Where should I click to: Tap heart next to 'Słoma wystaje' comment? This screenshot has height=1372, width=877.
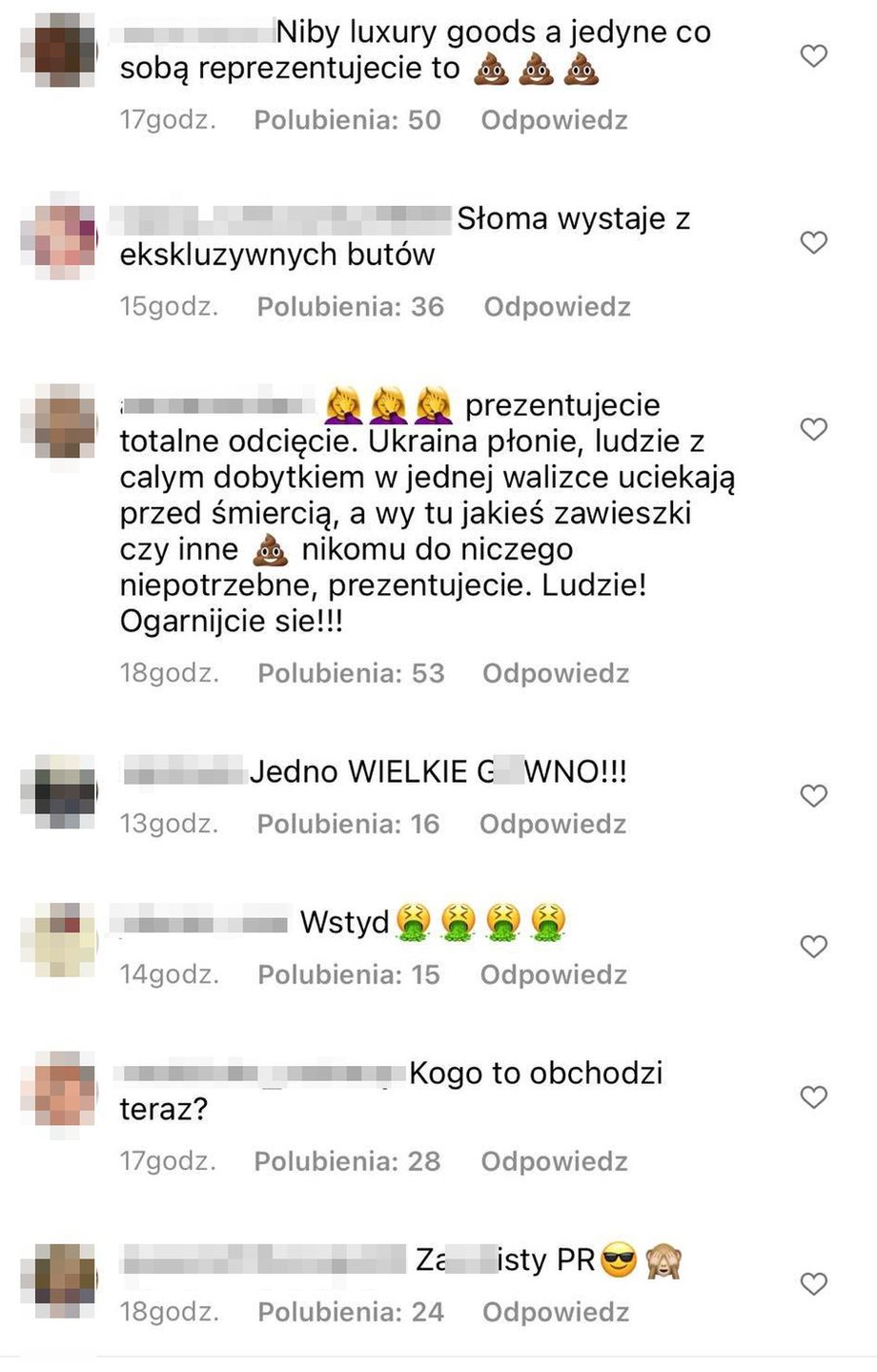coord(813,242)
